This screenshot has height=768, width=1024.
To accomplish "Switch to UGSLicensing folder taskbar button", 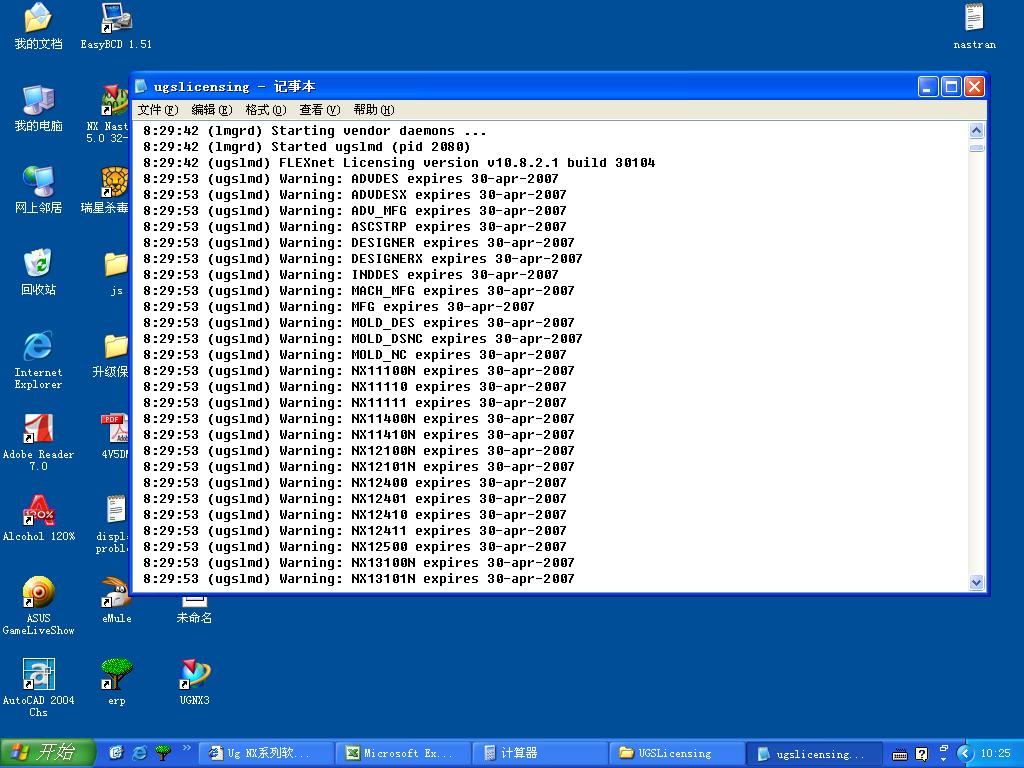I will [677, 753].
